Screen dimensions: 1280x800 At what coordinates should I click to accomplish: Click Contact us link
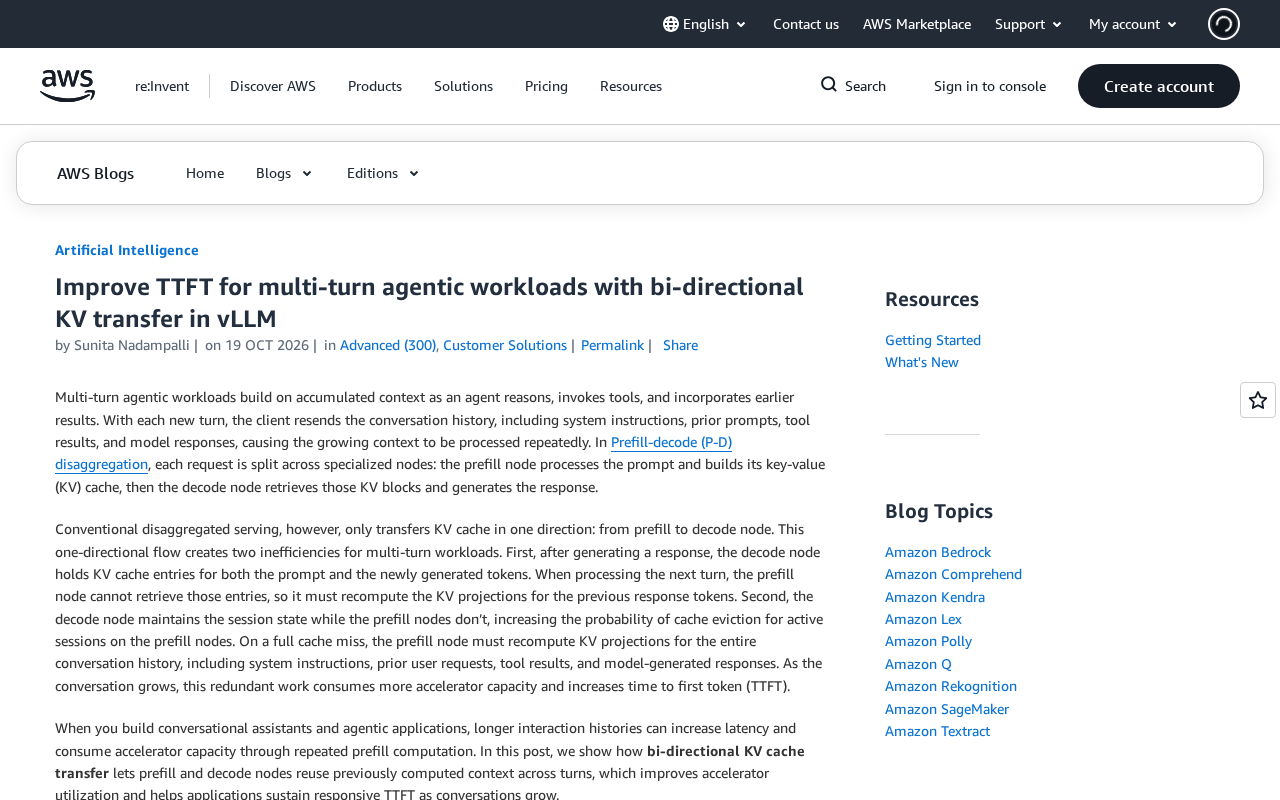(x=806, y=24)
